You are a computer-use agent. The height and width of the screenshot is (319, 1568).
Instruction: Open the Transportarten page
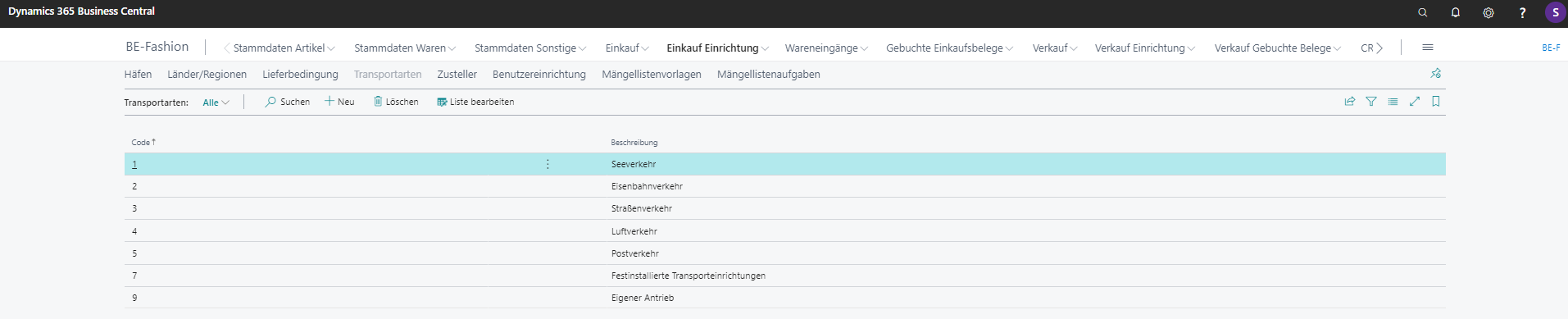coord(388,74)
